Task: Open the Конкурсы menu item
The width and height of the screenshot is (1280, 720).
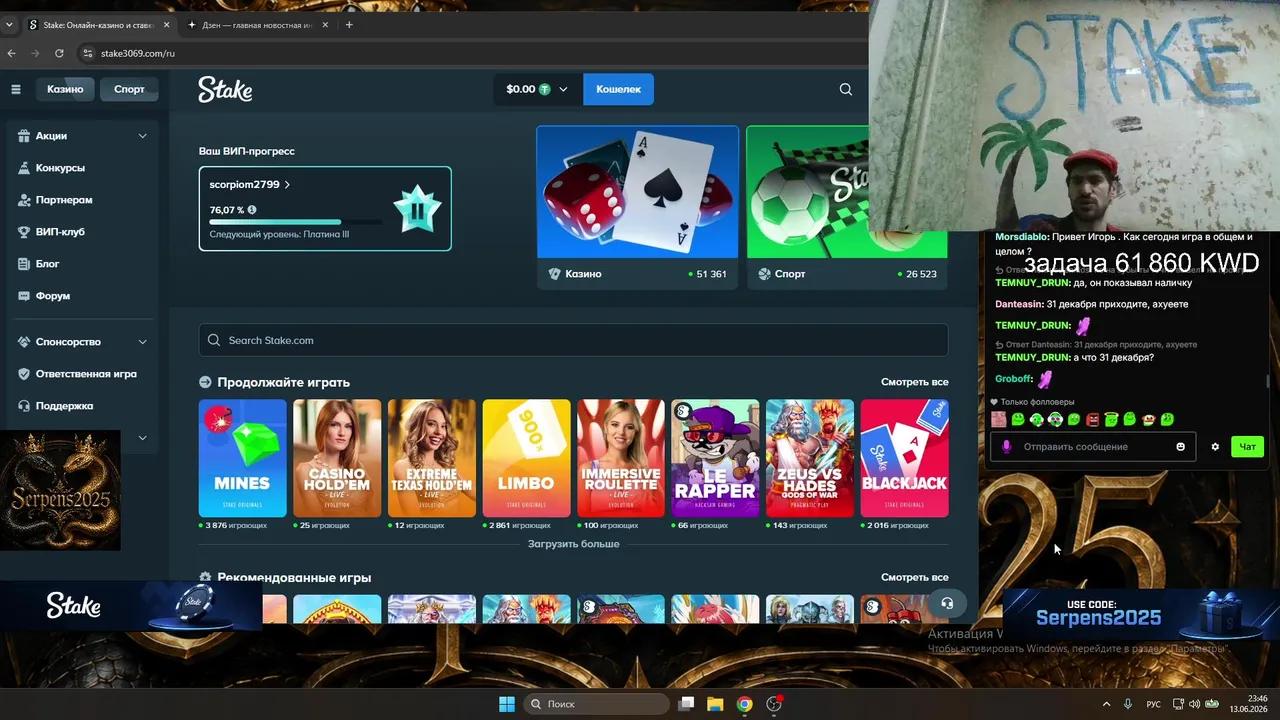Action: pyautogui.click(x=60, y=168)
